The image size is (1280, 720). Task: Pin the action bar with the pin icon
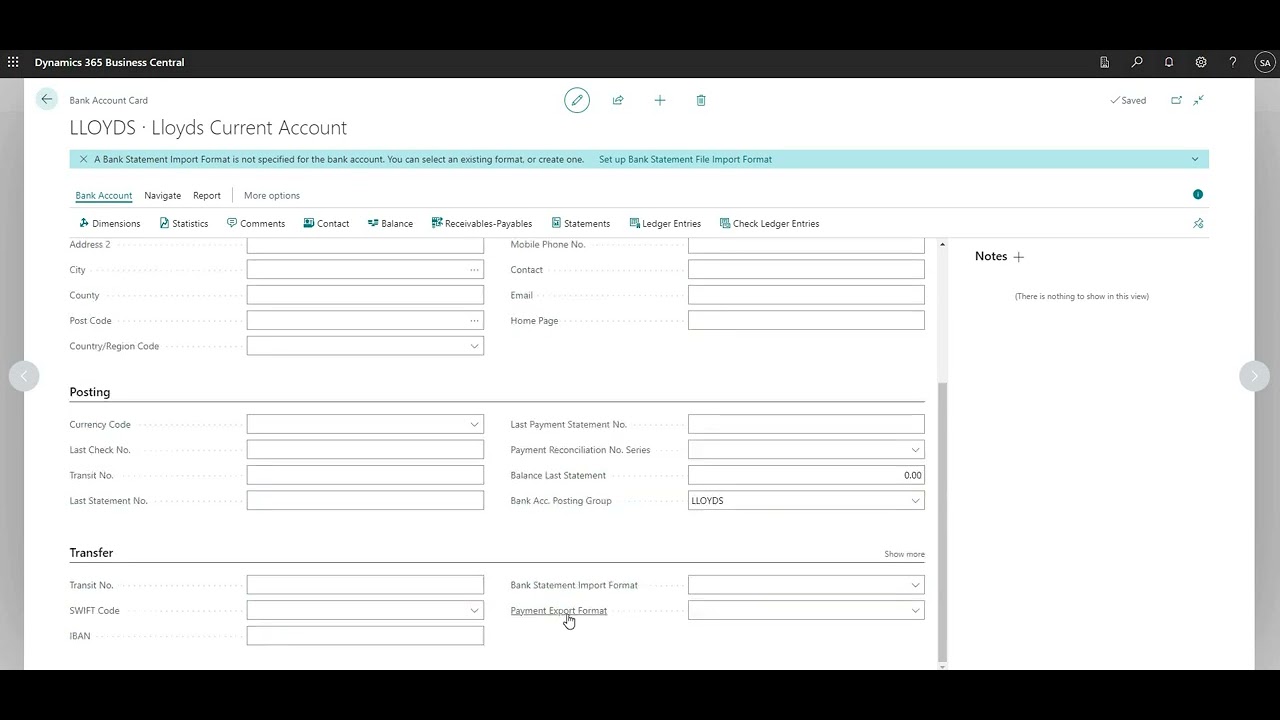1198,223
